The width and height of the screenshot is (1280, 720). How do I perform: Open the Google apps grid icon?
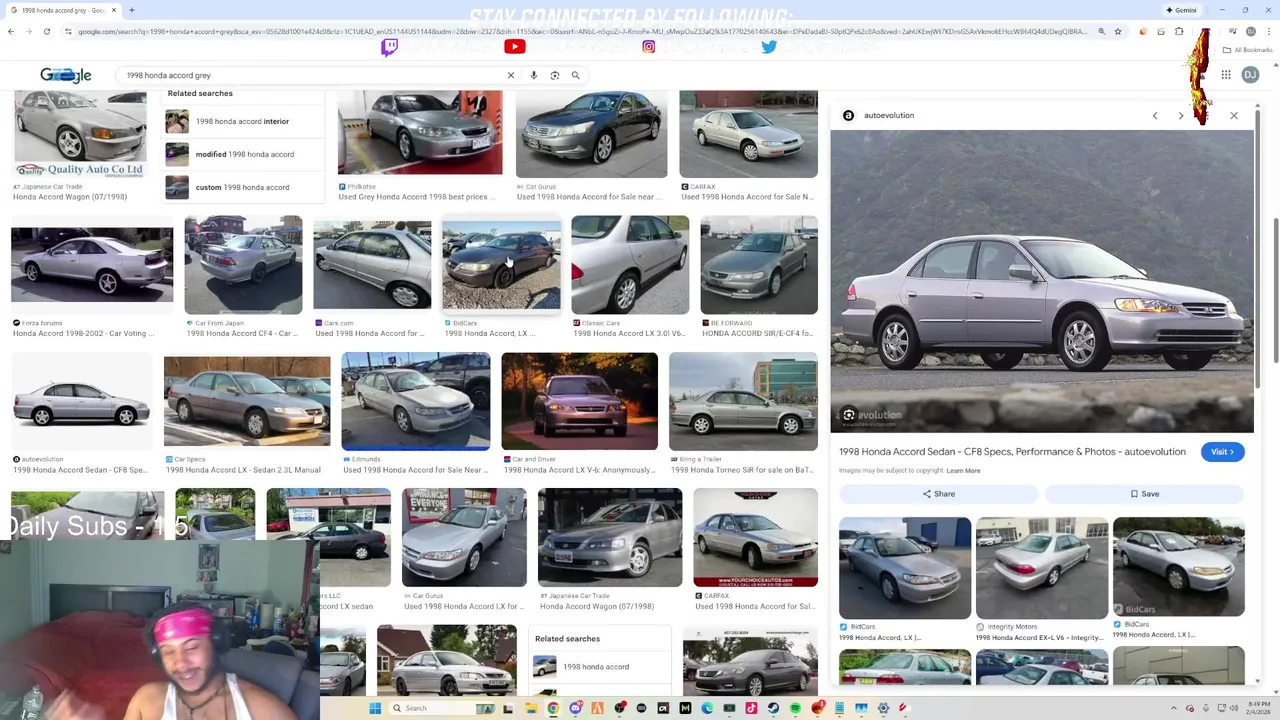[x=1225, y=75]
